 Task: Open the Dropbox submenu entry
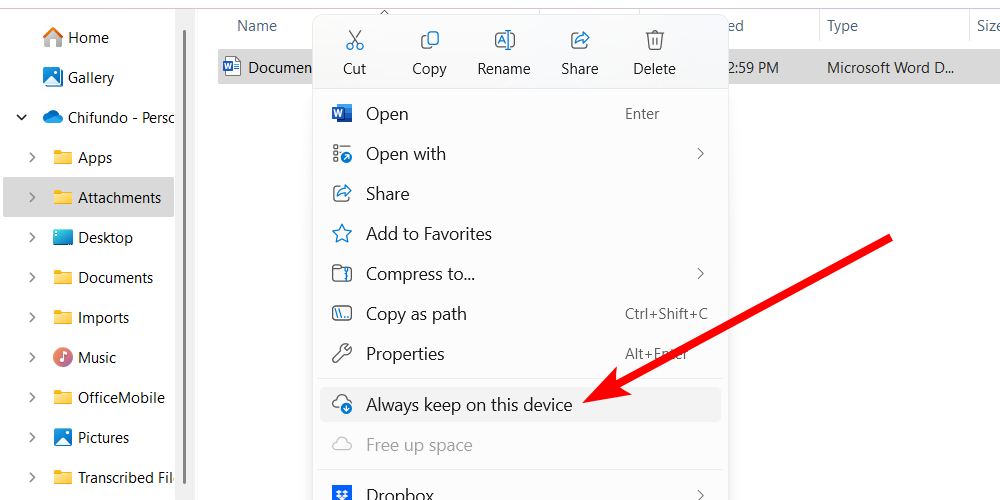[520, 492]
